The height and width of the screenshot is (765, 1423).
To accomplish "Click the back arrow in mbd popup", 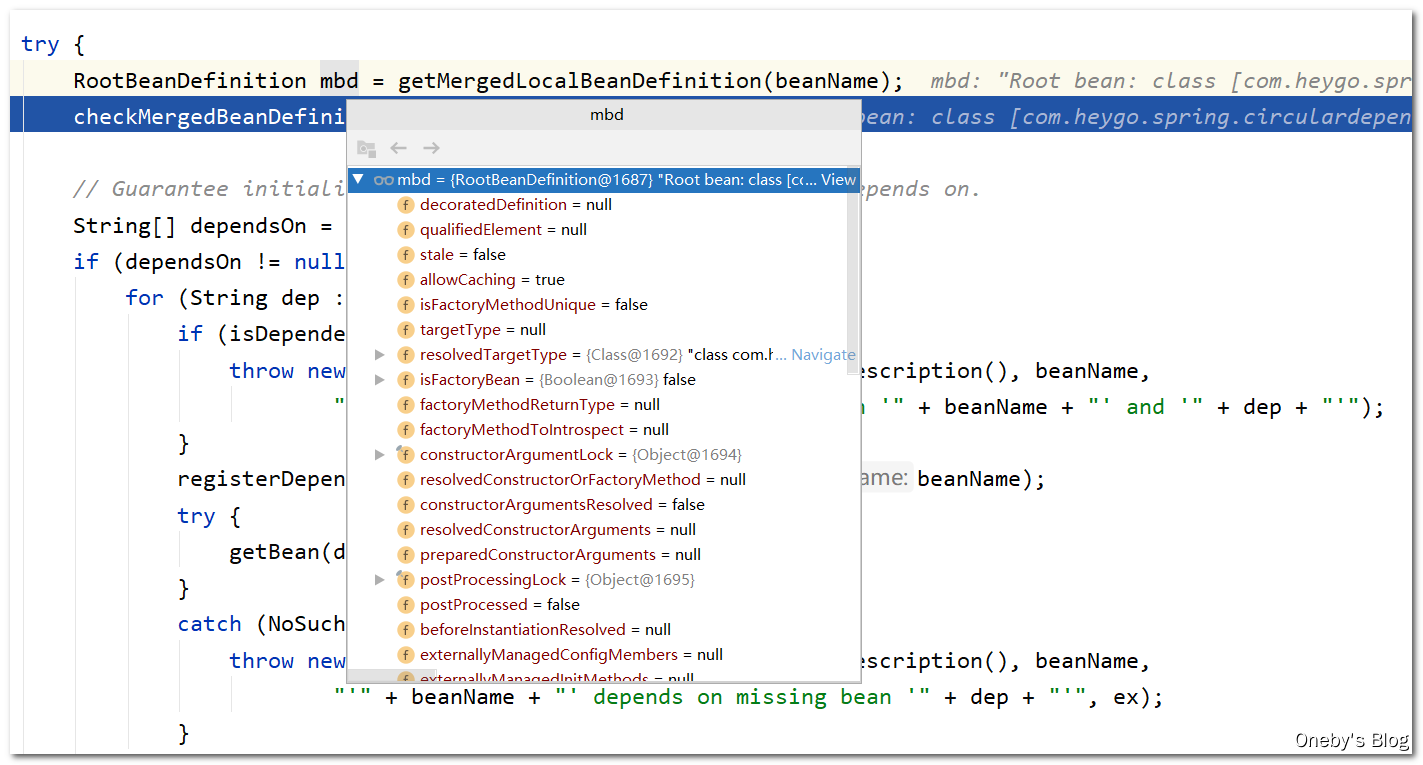I will tap(398, 148).
